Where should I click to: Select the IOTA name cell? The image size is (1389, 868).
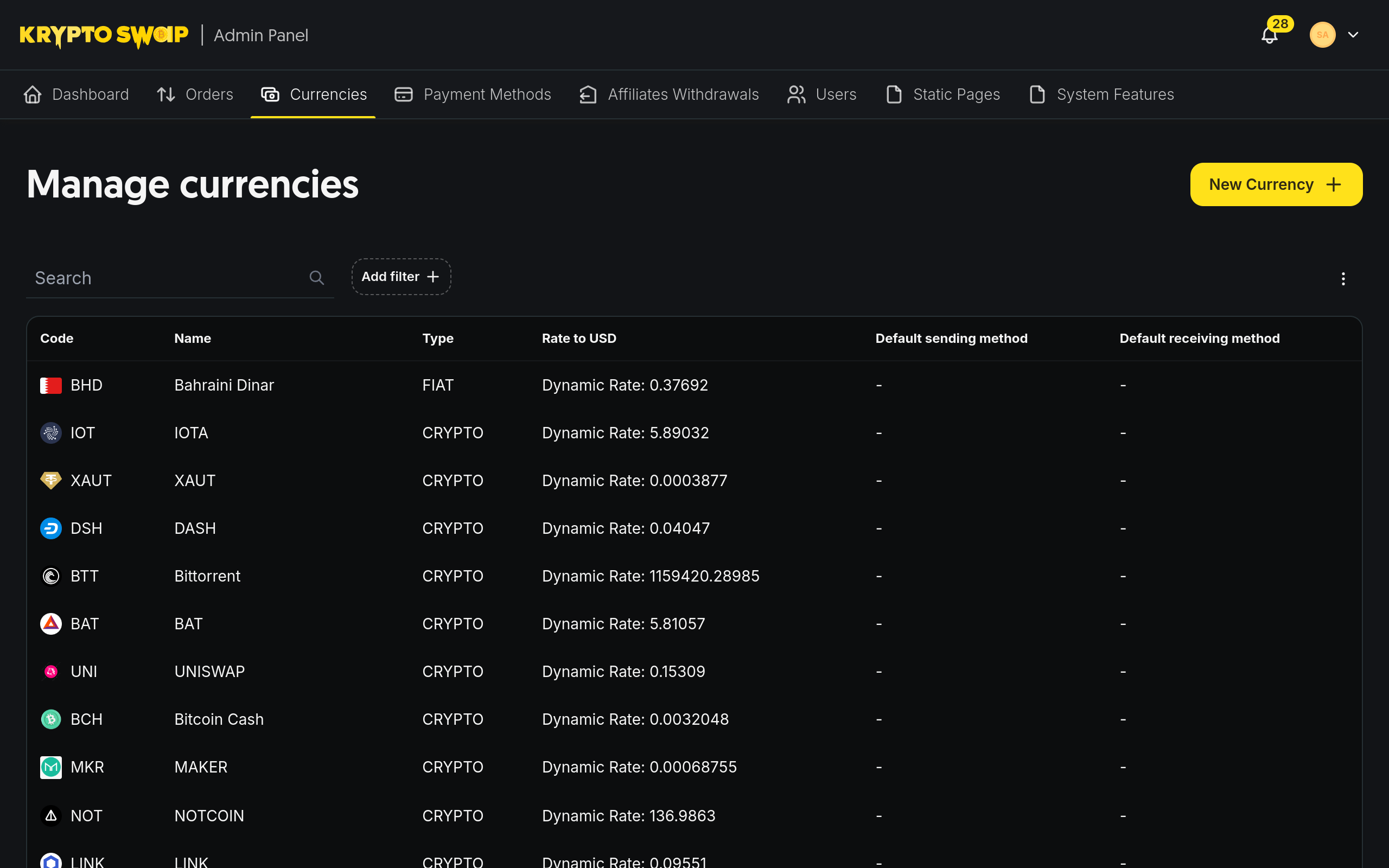[x=191, y=433]
